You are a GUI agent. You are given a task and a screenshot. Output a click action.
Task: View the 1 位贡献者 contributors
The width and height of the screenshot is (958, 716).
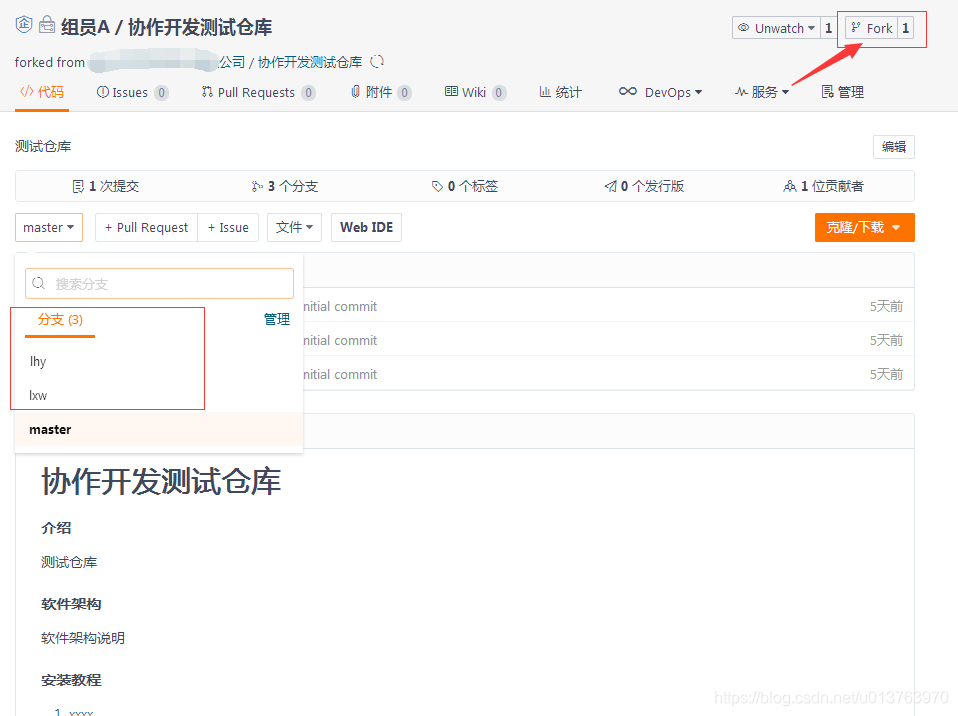(824, 186)
